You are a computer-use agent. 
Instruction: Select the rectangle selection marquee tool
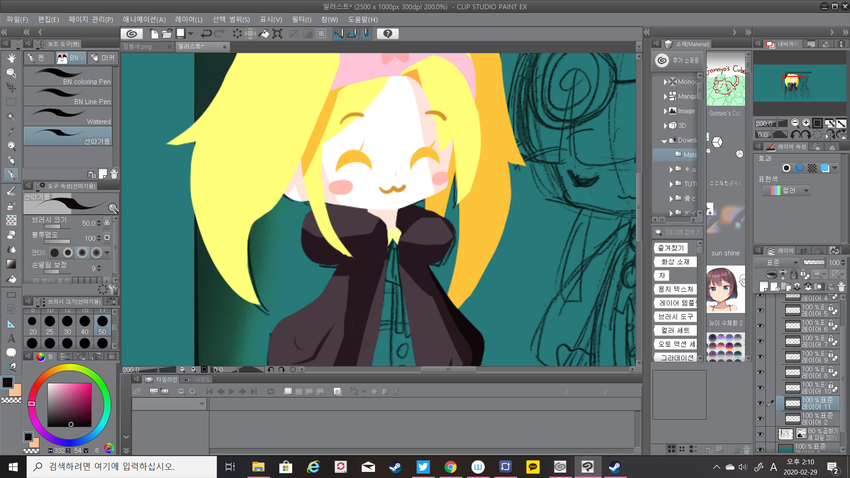click(11, 102)
